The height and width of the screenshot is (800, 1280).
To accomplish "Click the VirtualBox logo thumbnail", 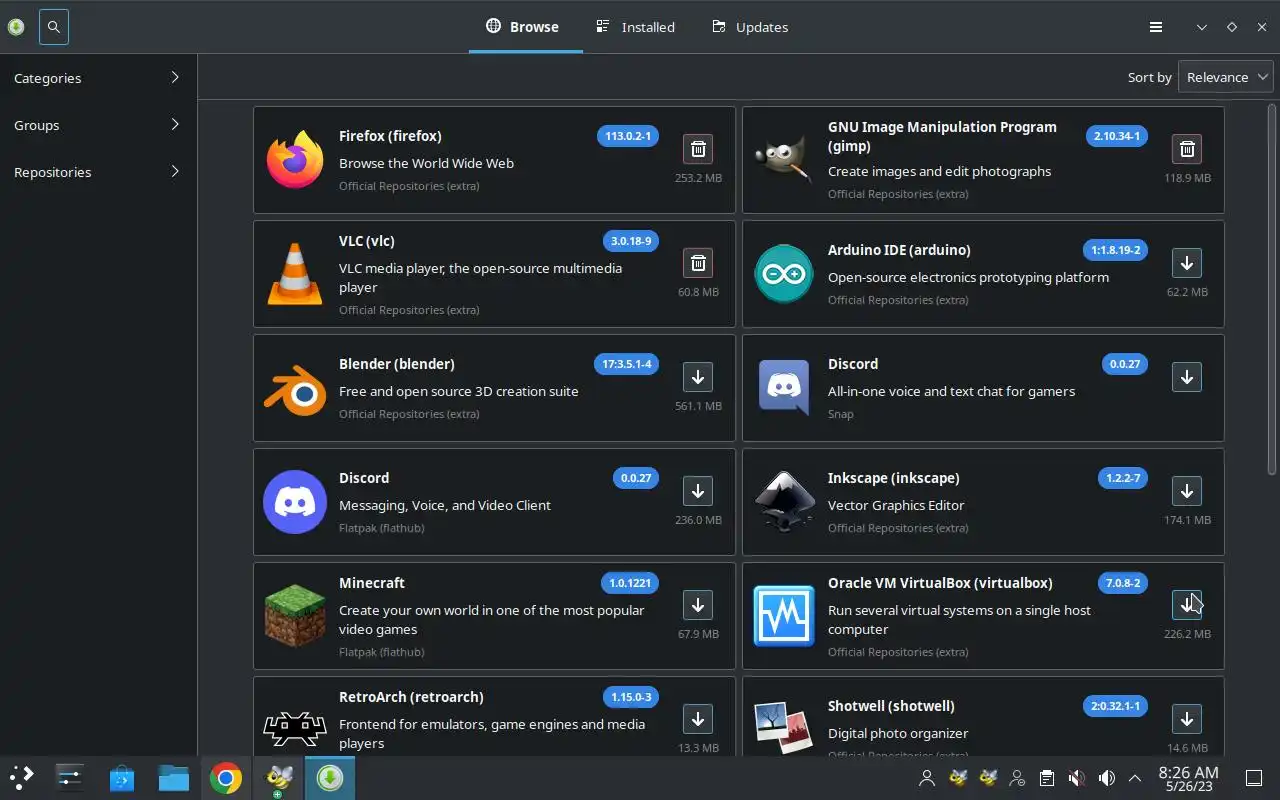I will tap(784, 616).
